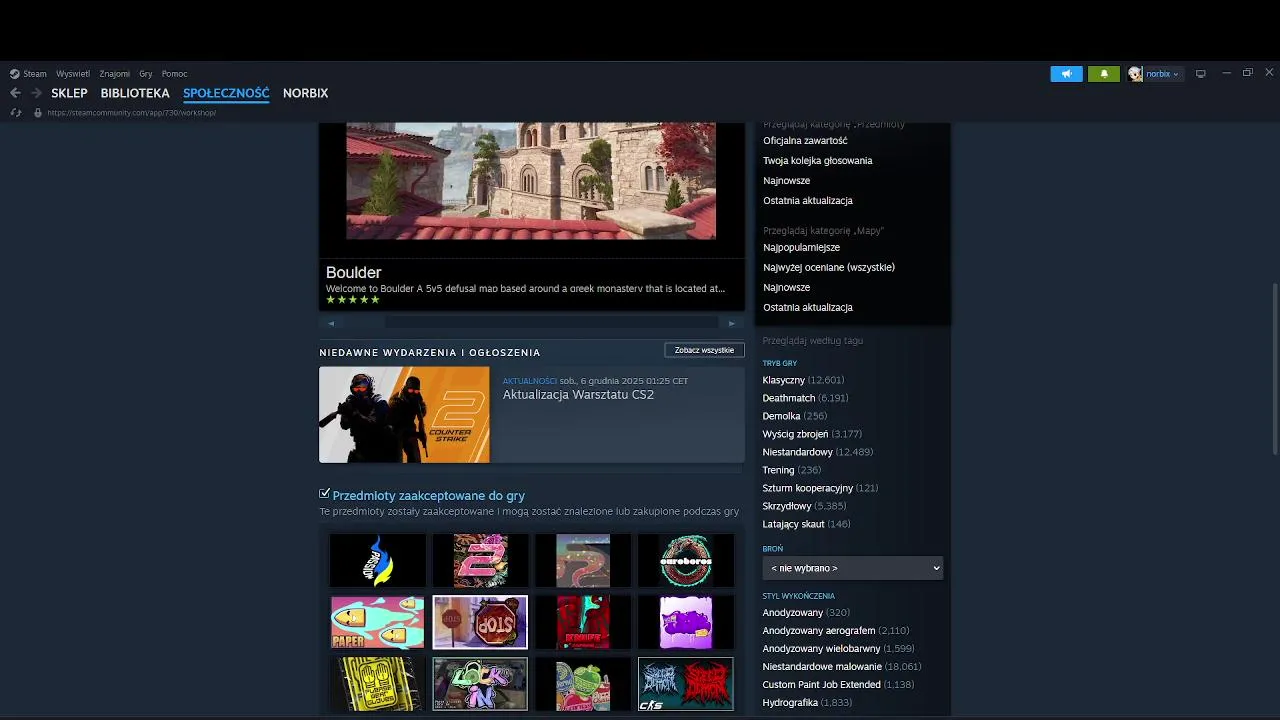This screenshot has width=1280, height=720.
Task: Open the Broń 'nie wybrano' dropdown
Action: click(x=853, y=568)
